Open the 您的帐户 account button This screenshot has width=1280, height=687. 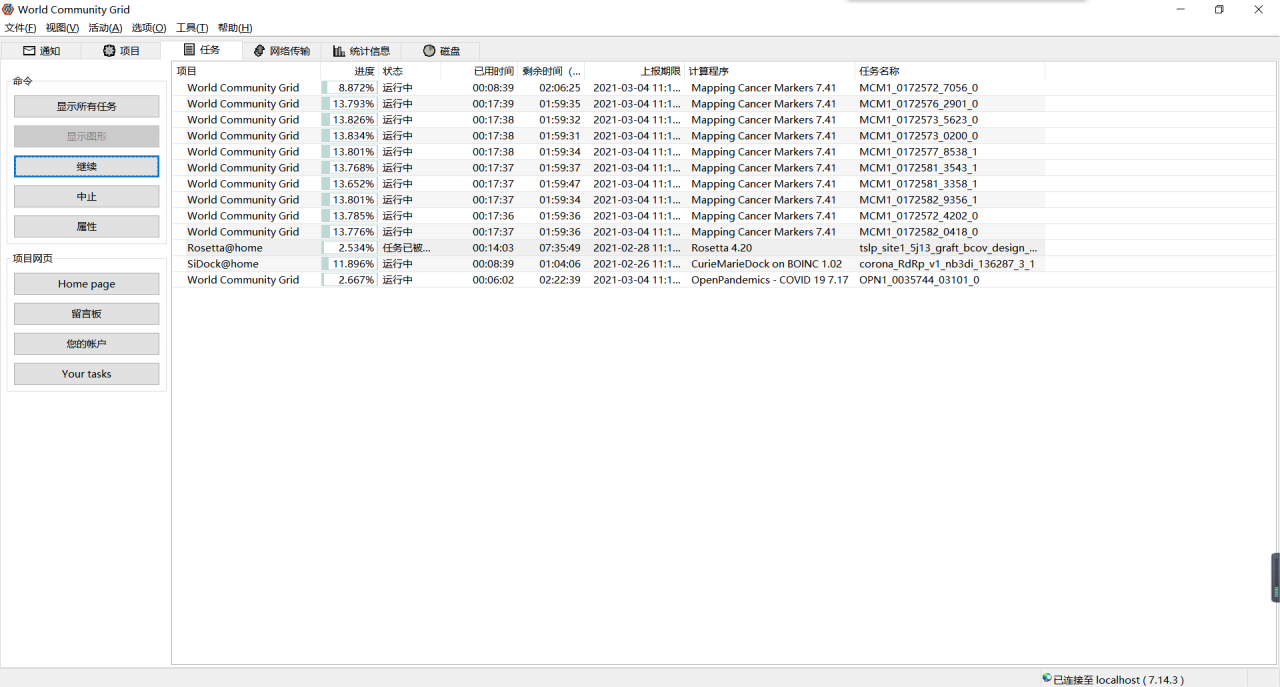[86, 344]
